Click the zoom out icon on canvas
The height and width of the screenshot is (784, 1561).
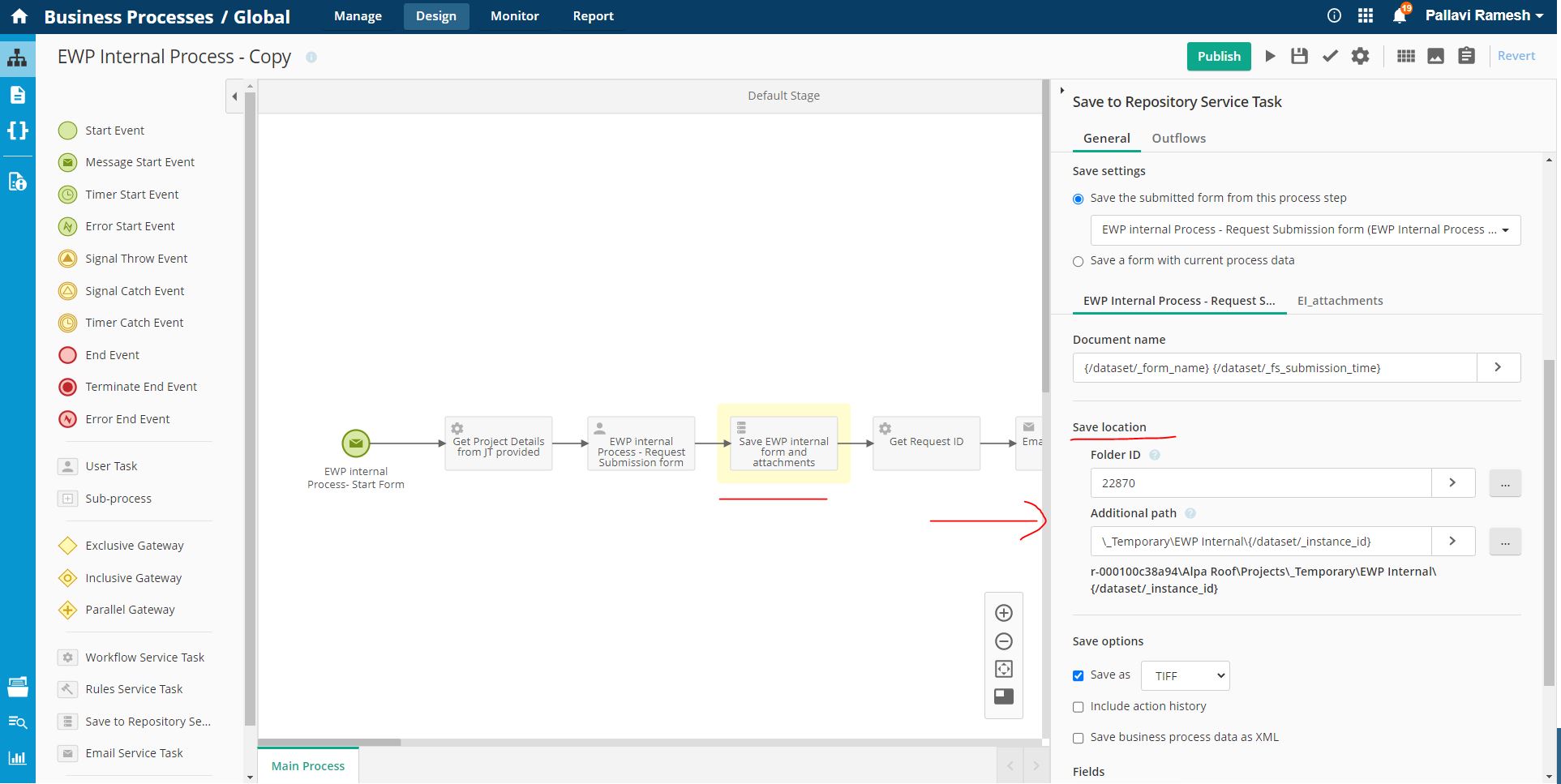tap(1003, 641)
